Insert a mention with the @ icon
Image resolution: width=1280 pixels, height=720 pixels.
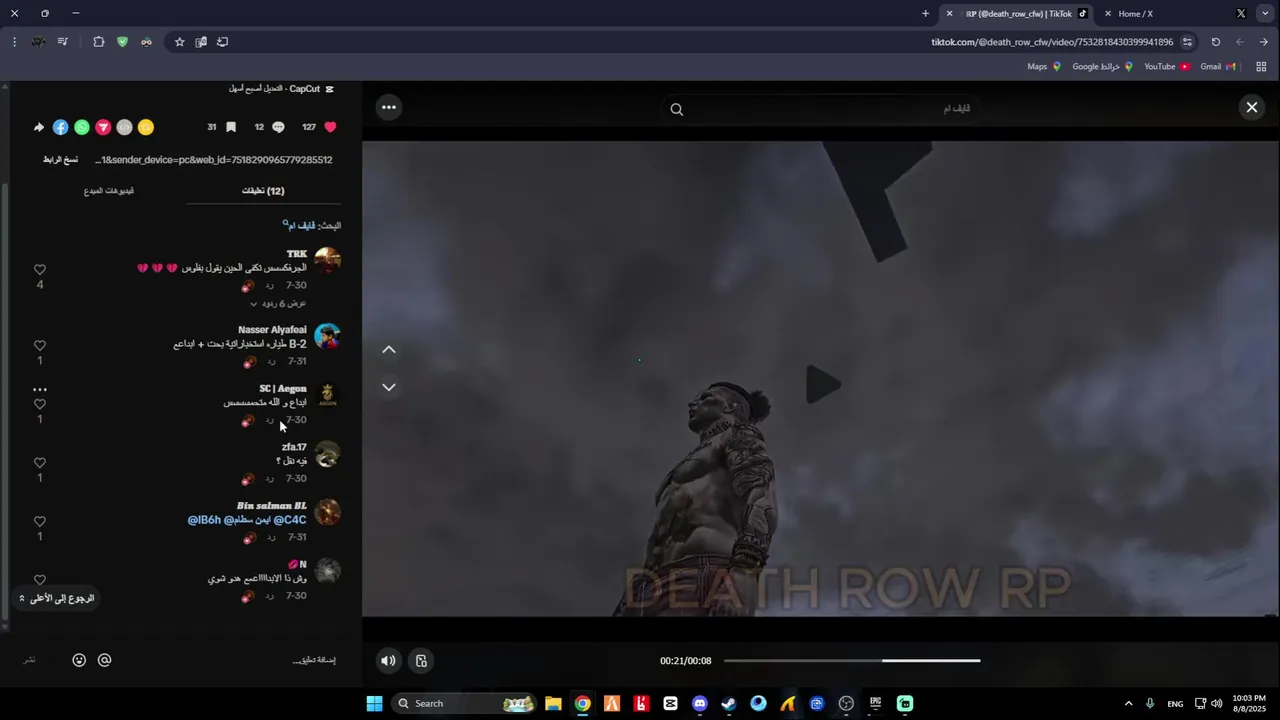(104, 660)
